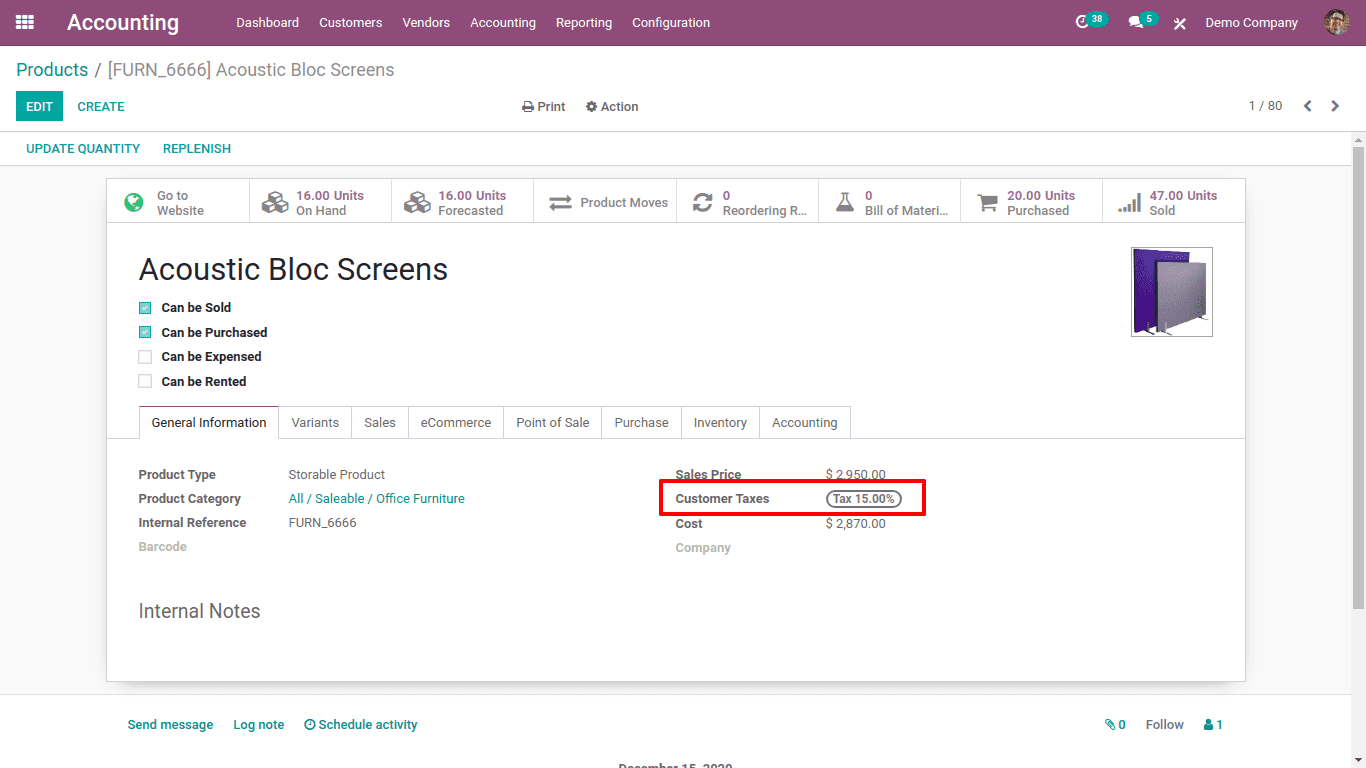Open the apps grid menu icon
Image resolution: width=1366 pixels, height=768 pixels.
(x=25, y=22)
